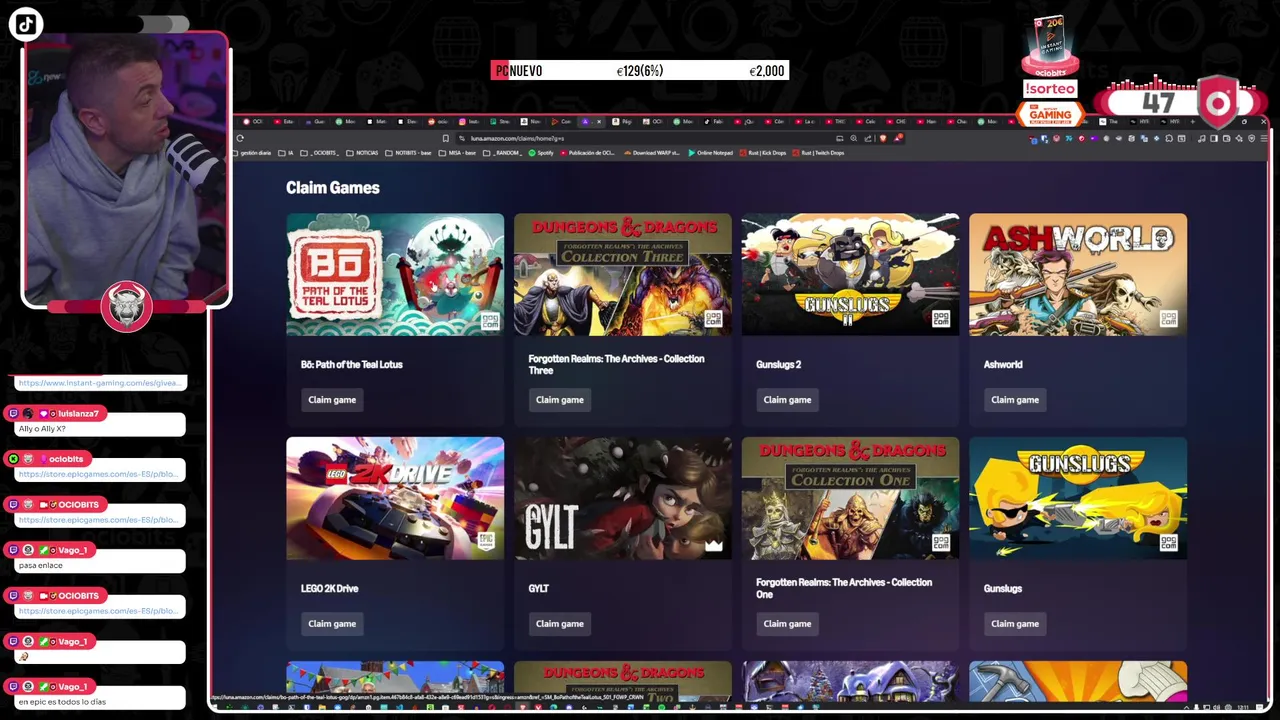The height and width of the screenshot is (720, 1280).
Task: Click the TikTok logo on stream overlay
Action: click(x=26, y=25)
